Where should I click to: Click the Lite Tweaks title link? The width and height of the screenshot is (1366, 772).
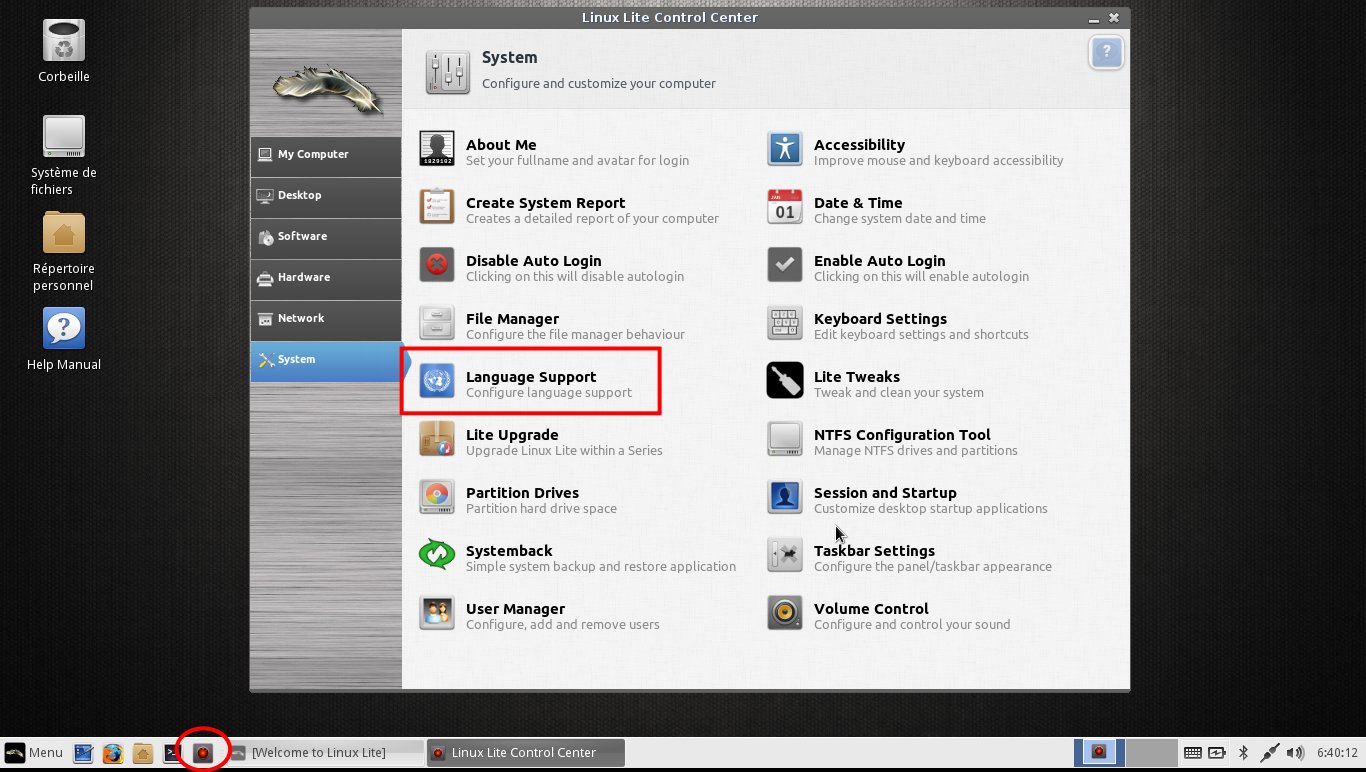[x=857, y=377]
